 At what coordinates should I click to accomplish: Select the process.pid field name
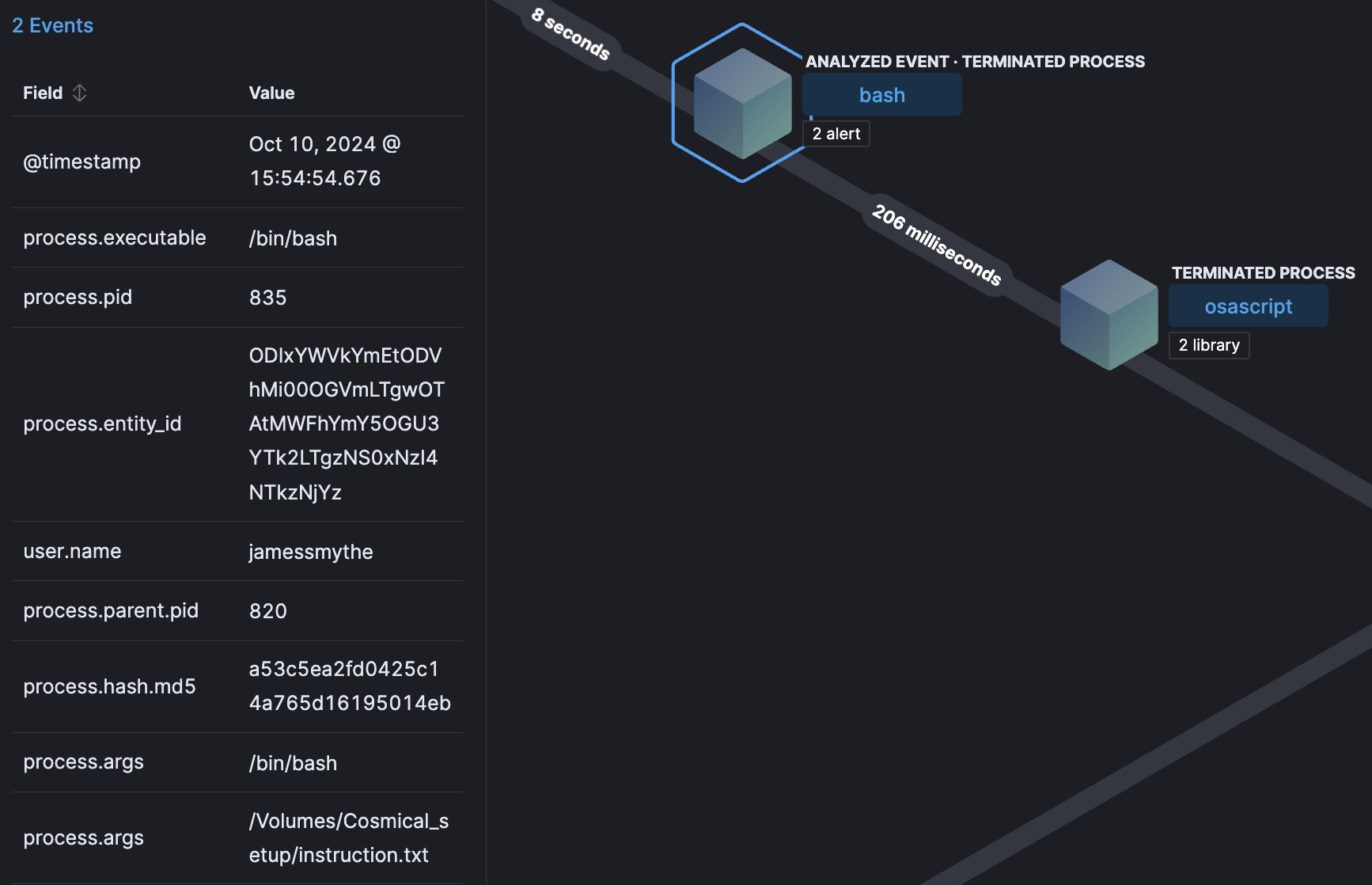click(78, 297)
